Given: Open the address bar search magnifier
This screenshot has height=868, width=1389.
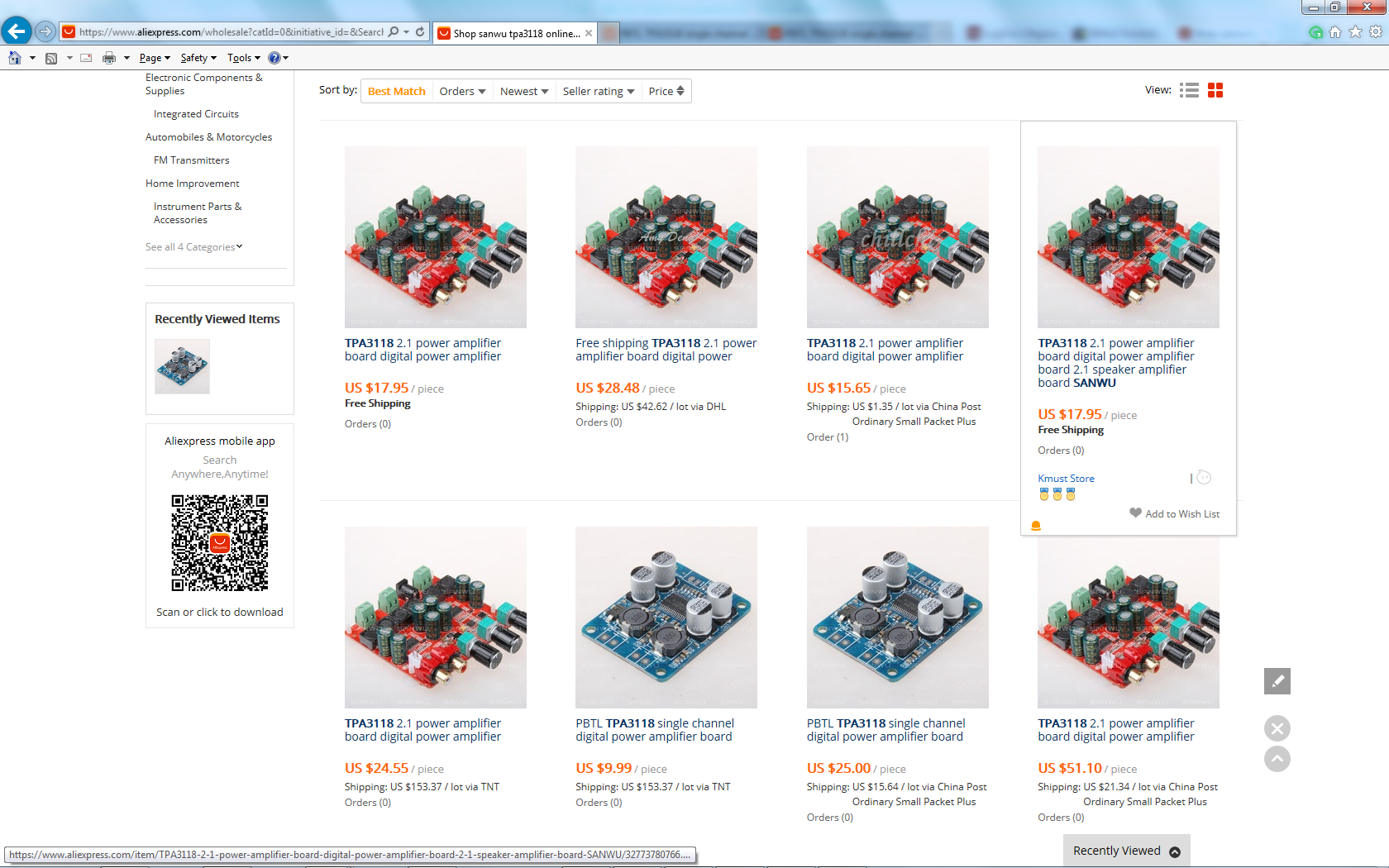Looking at the screenshot, I should point(394,31).
